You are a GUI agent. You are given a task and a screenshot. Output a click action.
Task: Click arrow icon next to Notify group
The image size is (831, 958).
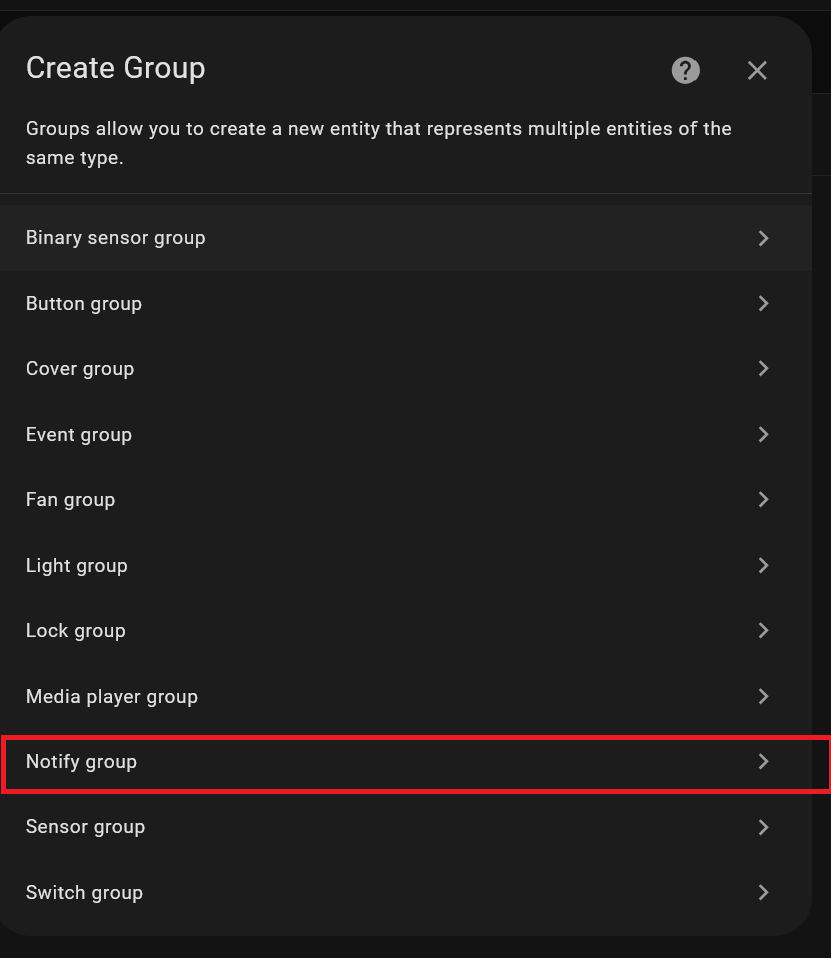click(x=763, y=761)
